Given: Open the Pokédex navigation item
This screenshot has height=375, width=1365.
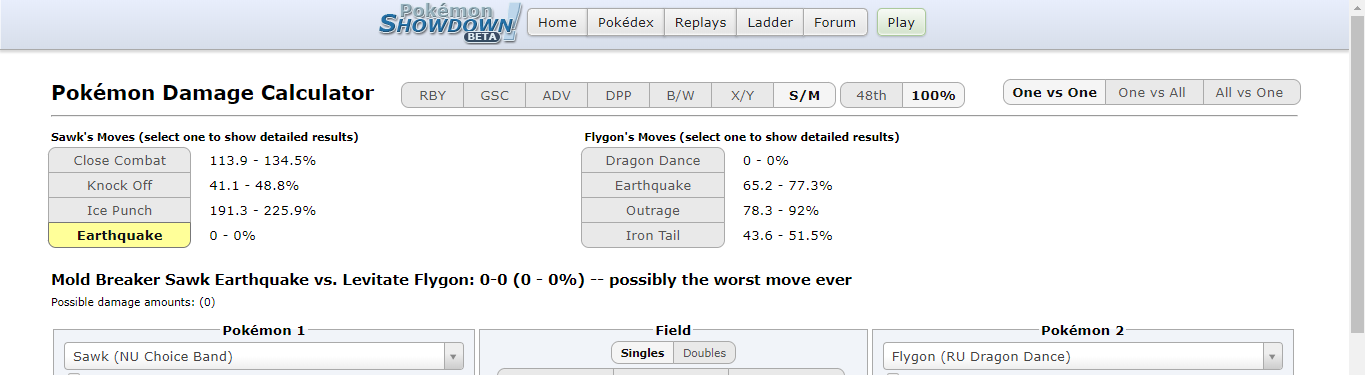Looking at the screenshot, I should click(625, 23).
